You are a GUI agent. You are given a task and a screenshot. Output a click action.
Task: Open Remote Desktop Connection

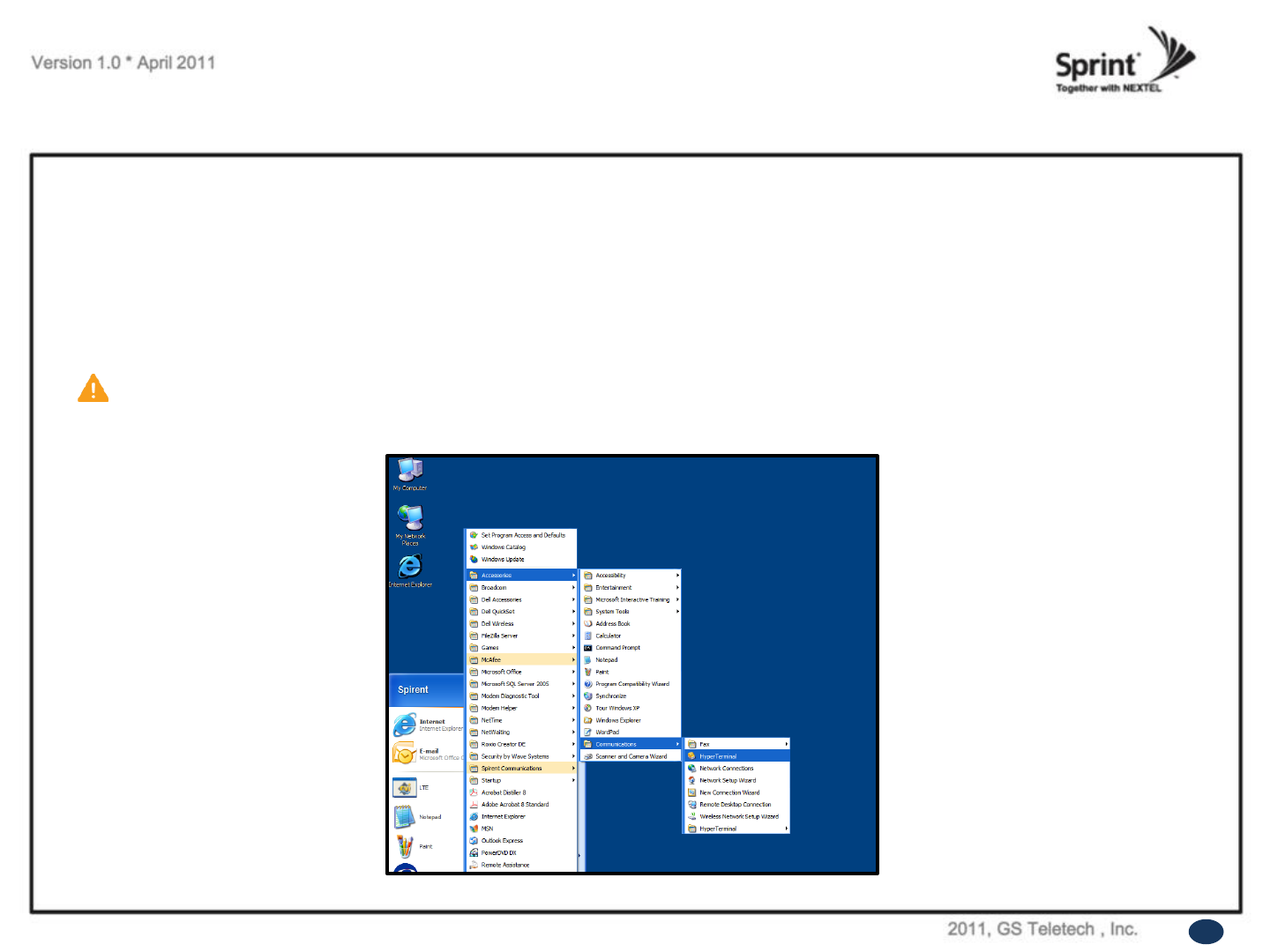[737, 805]
